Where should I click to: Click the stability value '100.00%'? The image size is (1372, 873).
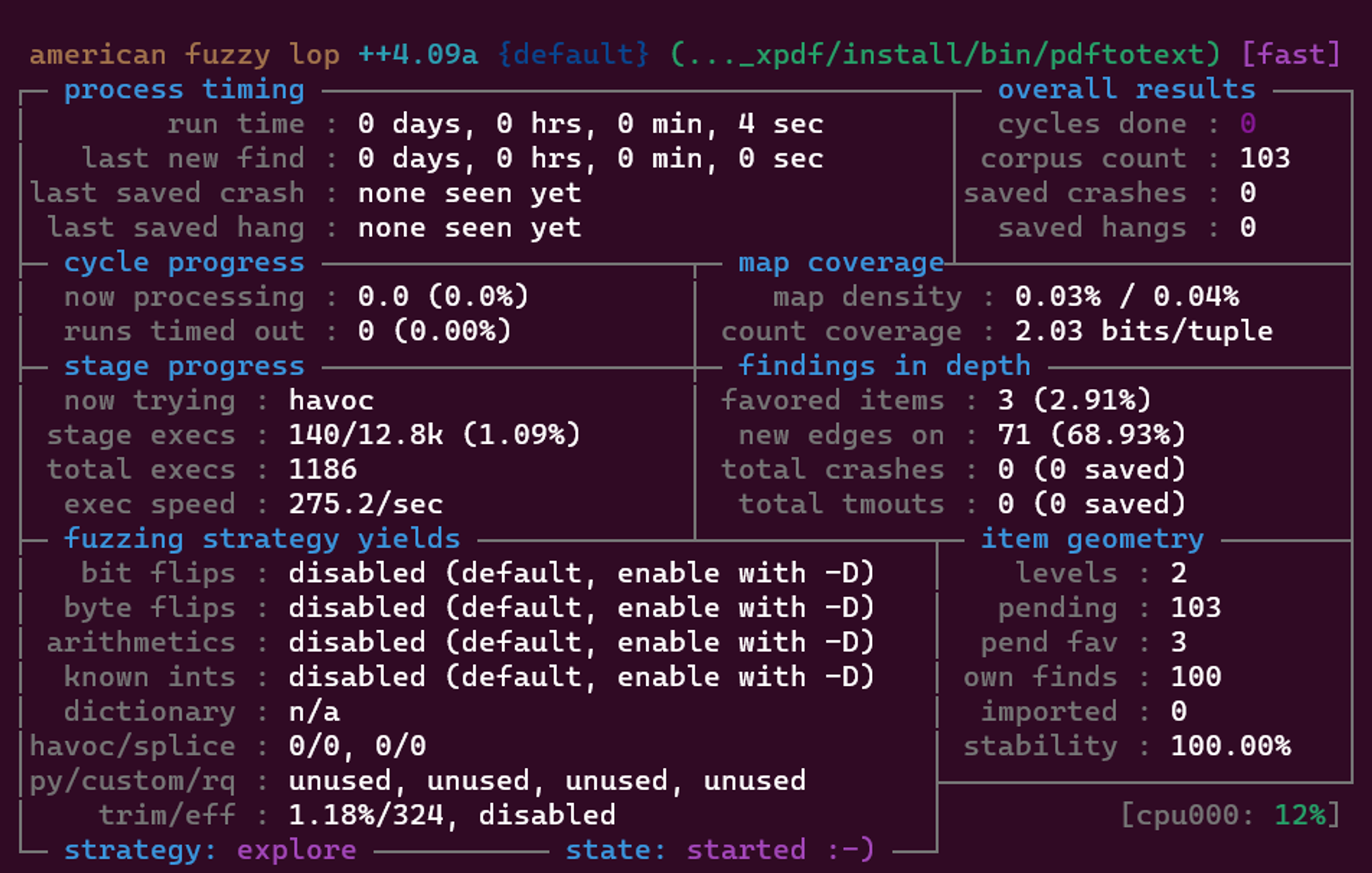click(x=1231, y=746)
